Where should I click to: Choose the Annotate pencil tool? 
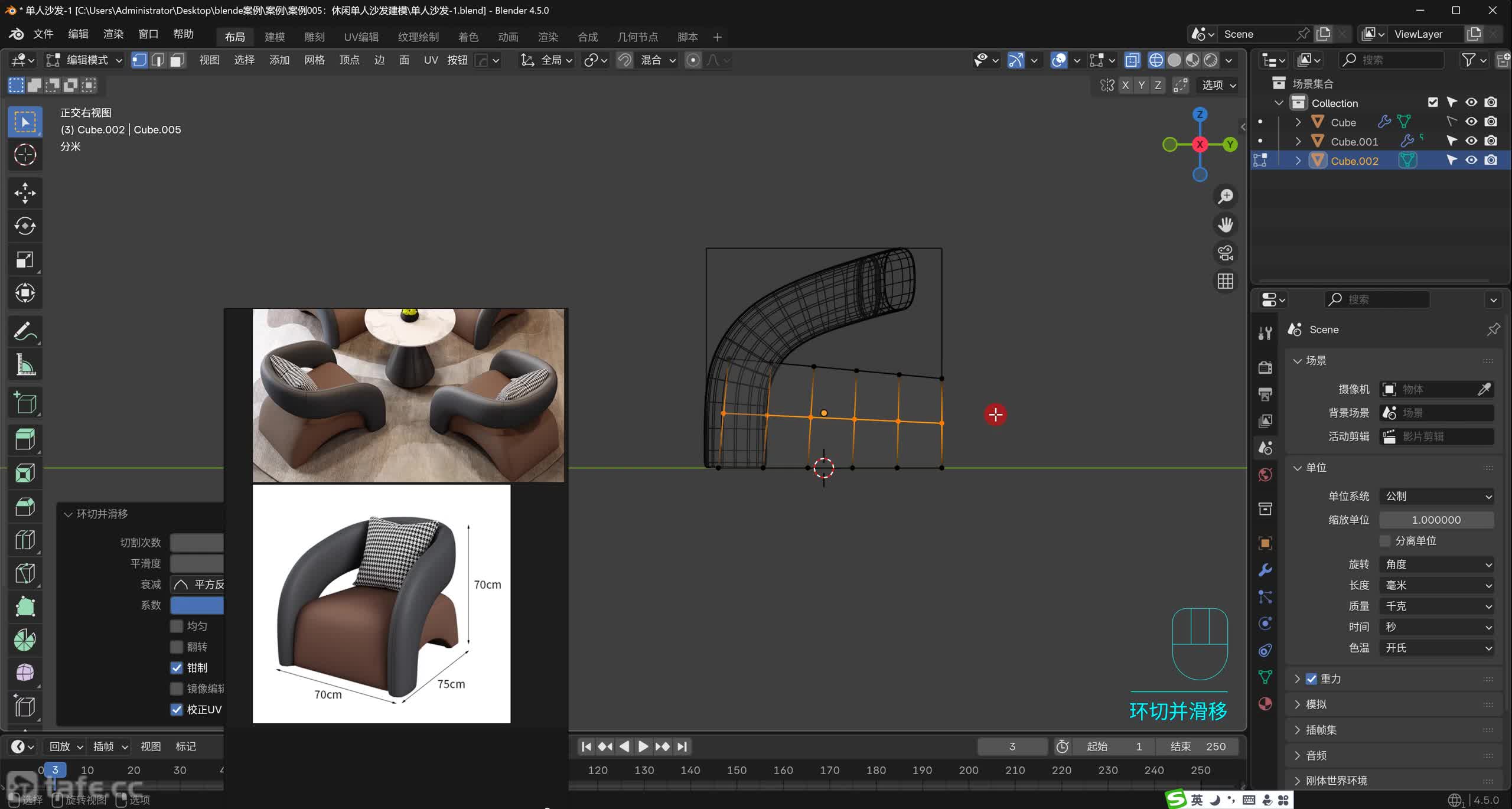pos(25,332)
